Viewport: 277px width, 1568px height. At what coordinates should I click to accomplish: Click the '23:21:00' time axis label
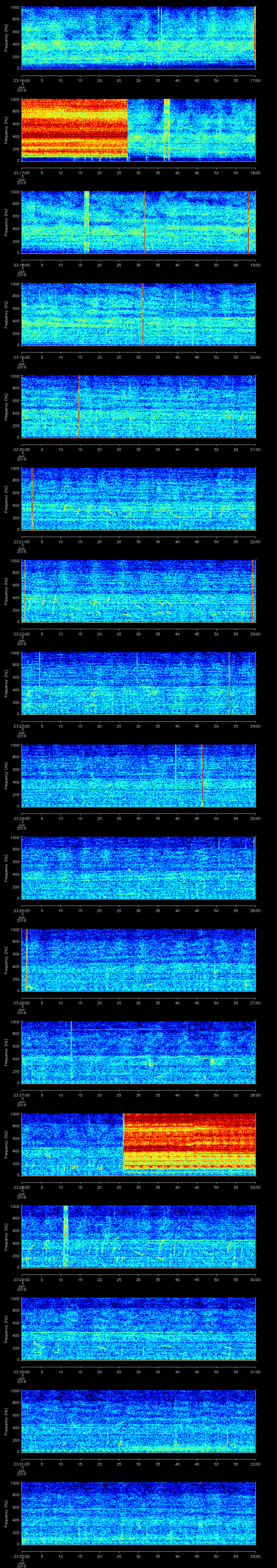point(22,542)
